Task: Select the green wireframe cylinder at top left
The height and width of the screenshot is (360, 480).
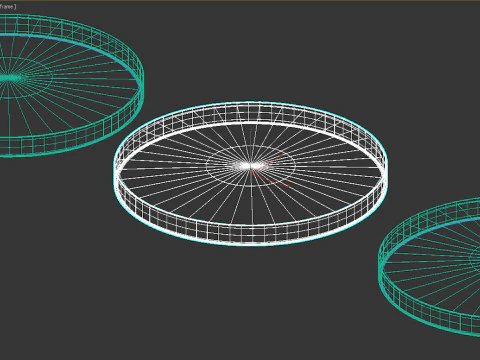Action: (71, 85)
